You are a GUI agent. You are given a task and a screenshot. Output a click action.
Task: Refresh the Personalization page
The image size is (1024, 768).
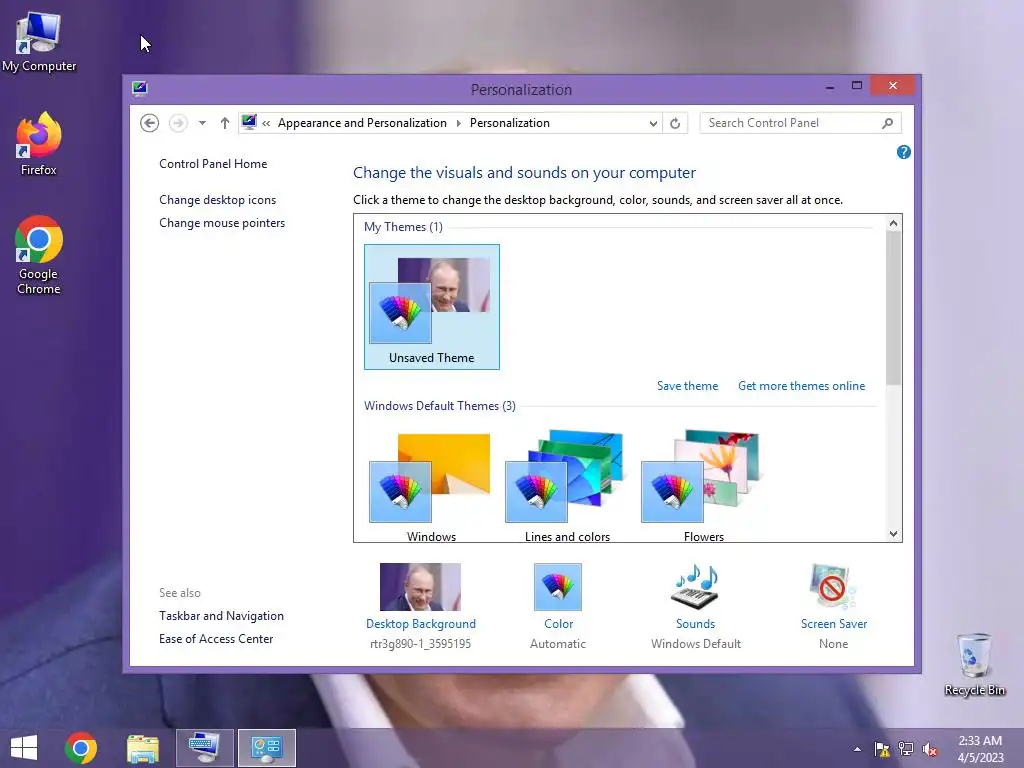point(675,123)
